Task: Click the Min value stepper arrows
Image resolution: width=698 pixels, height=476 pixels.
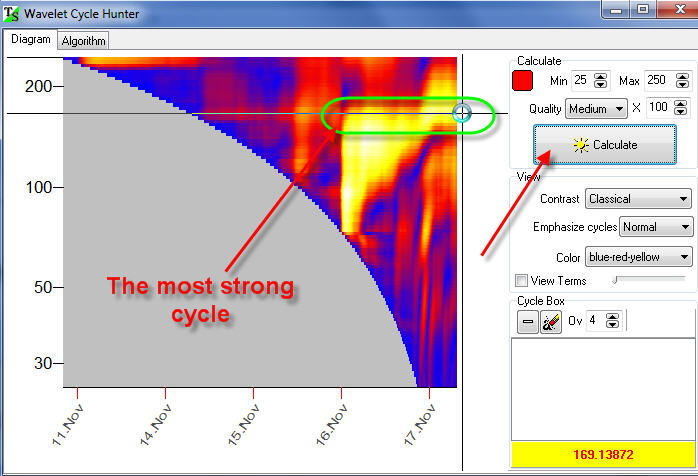Action: [x=601, y=80]
